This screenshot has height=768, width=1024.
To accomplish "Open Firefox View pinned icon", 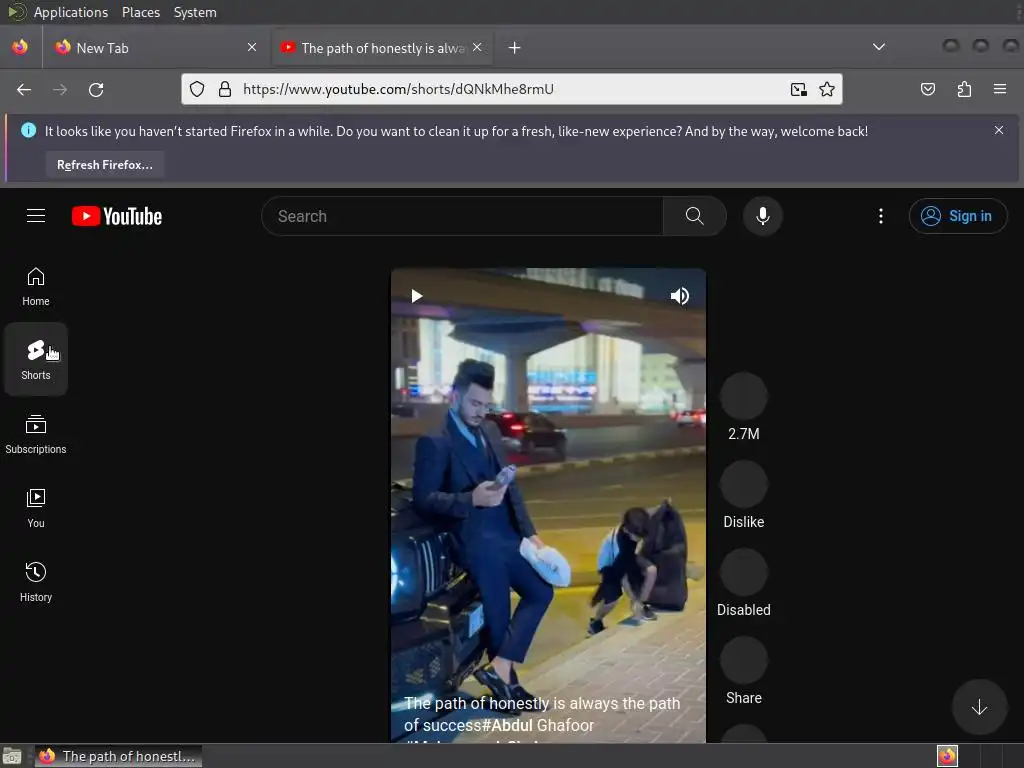I will [x=20, y=47].
